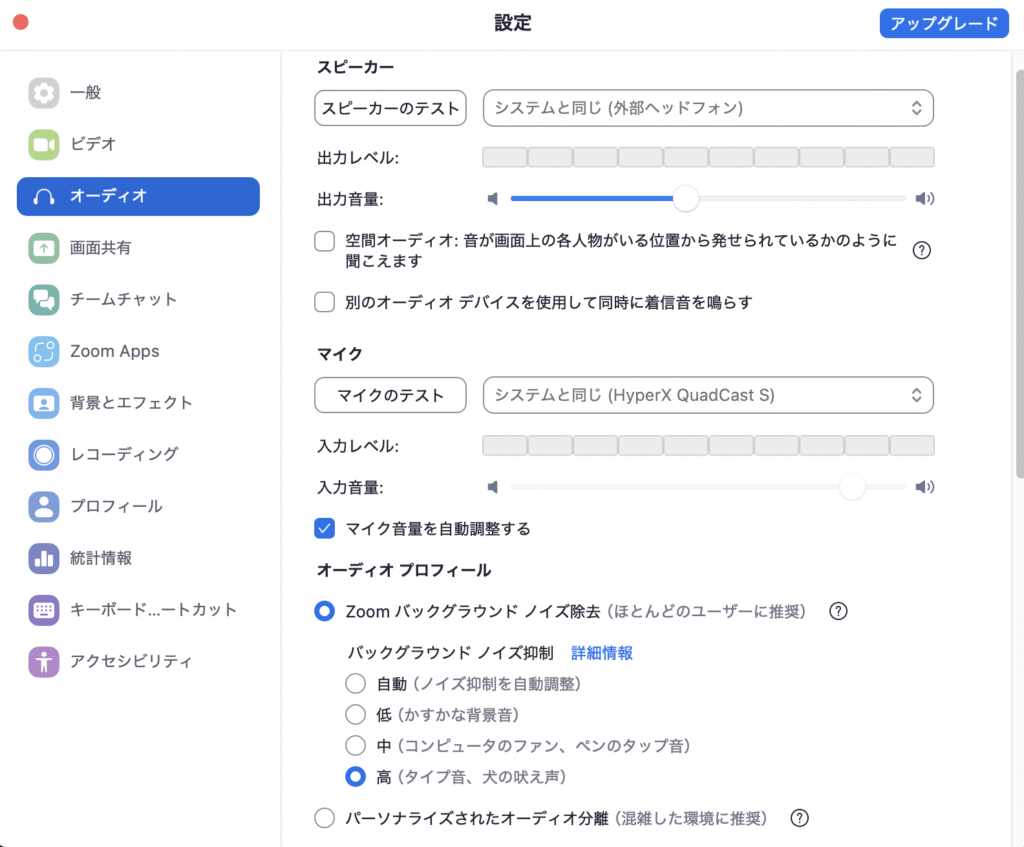
Task: Open speaker device dropdown (外部ヘッドフォン)
Action: (x=708, y=108)
